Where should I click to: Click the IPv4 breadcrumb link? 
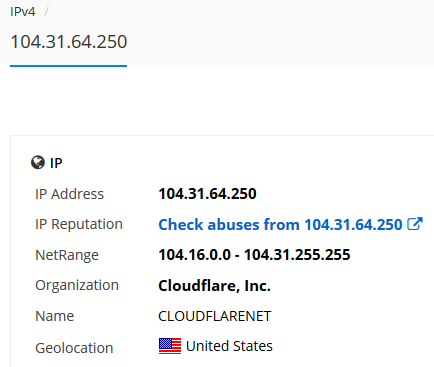23,12
